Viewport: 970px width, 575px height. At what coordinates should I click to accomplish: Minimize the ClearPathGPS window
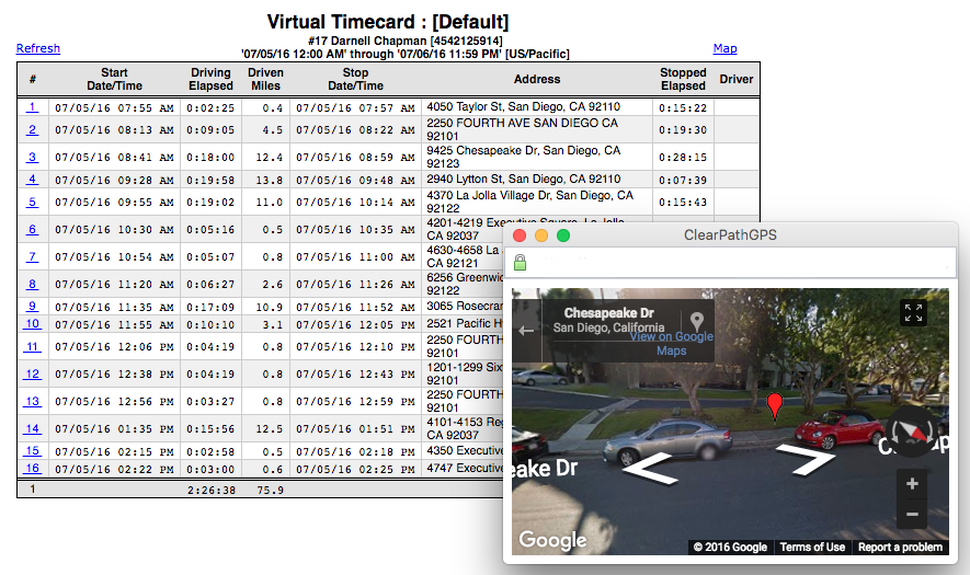tap(541, 235)
